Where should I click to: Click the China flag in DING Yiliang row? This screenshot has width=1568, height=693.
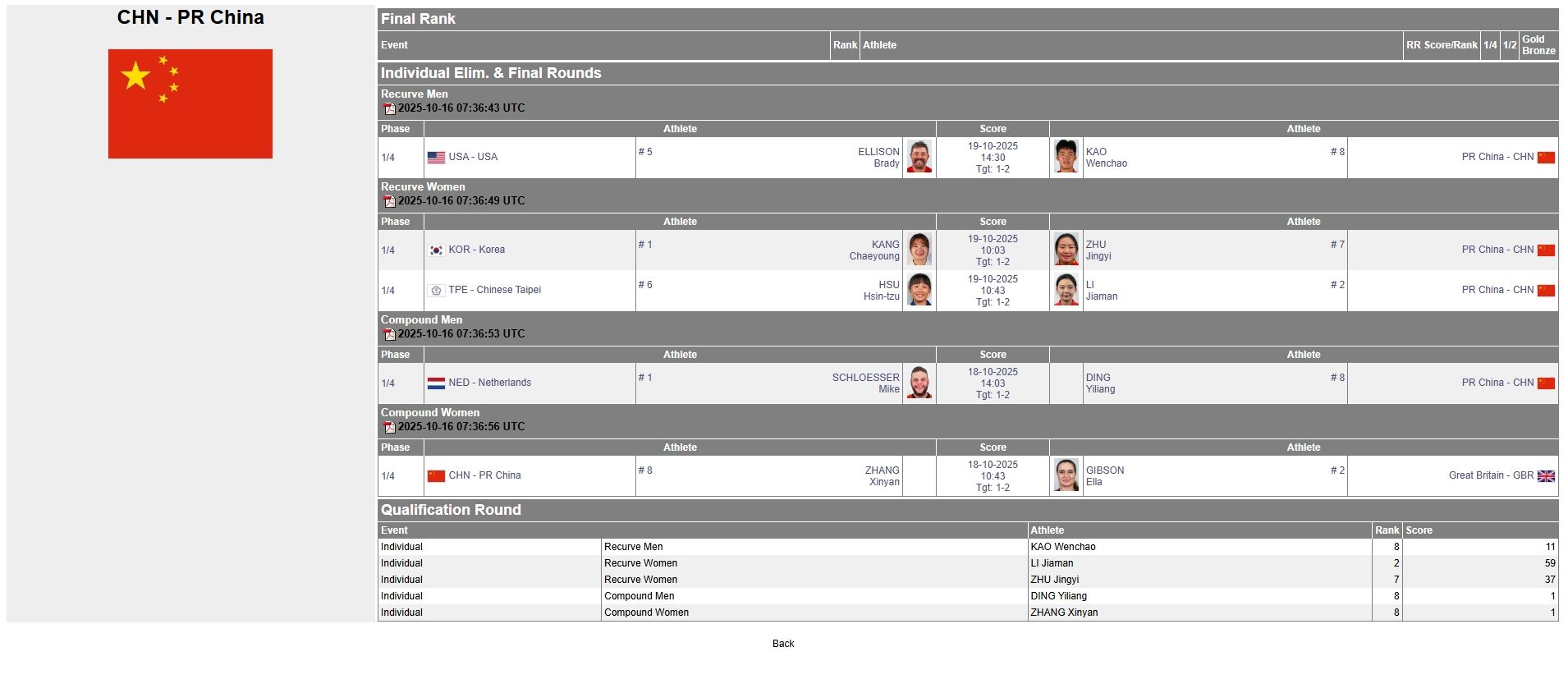tap(1546, 383)
